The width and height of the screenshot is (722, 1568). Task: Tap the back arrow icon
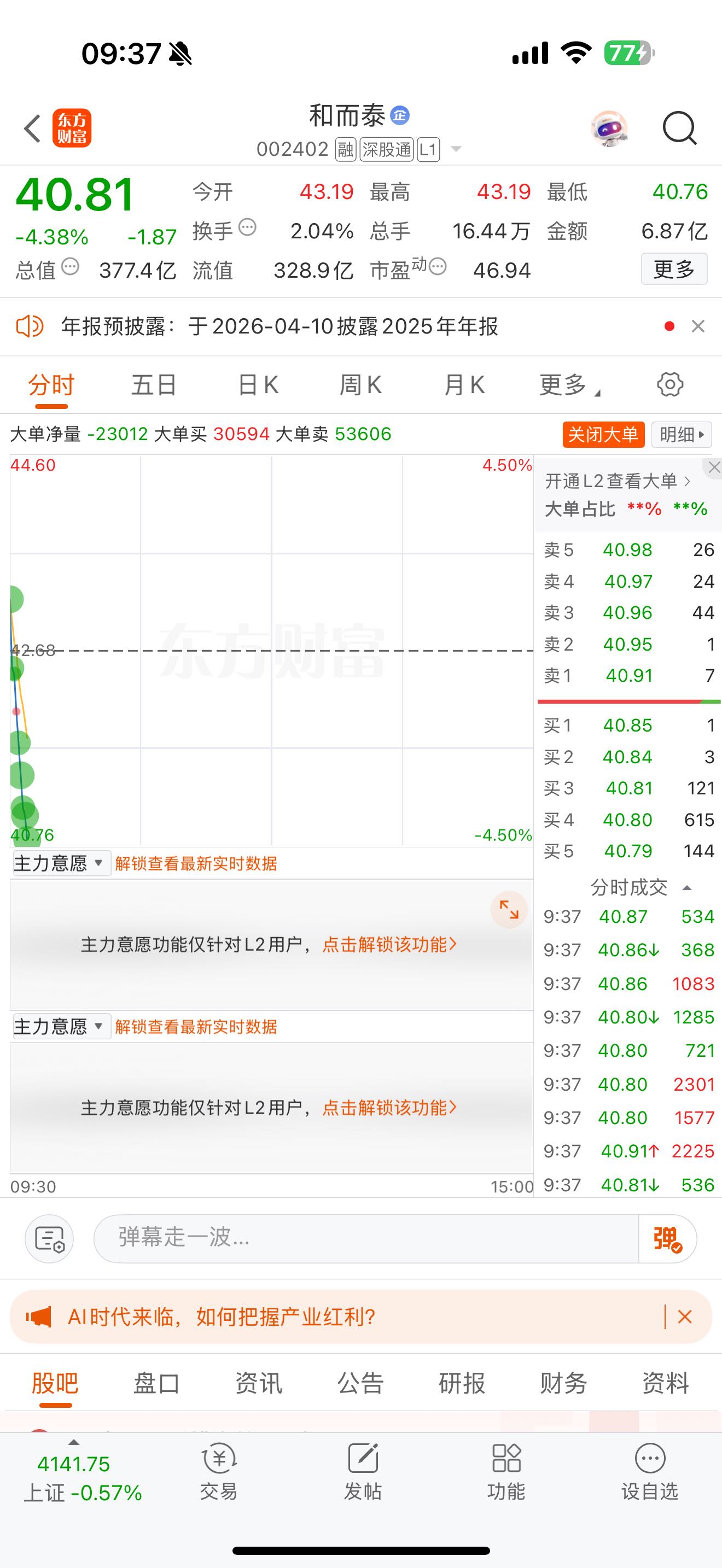(32, 128)
